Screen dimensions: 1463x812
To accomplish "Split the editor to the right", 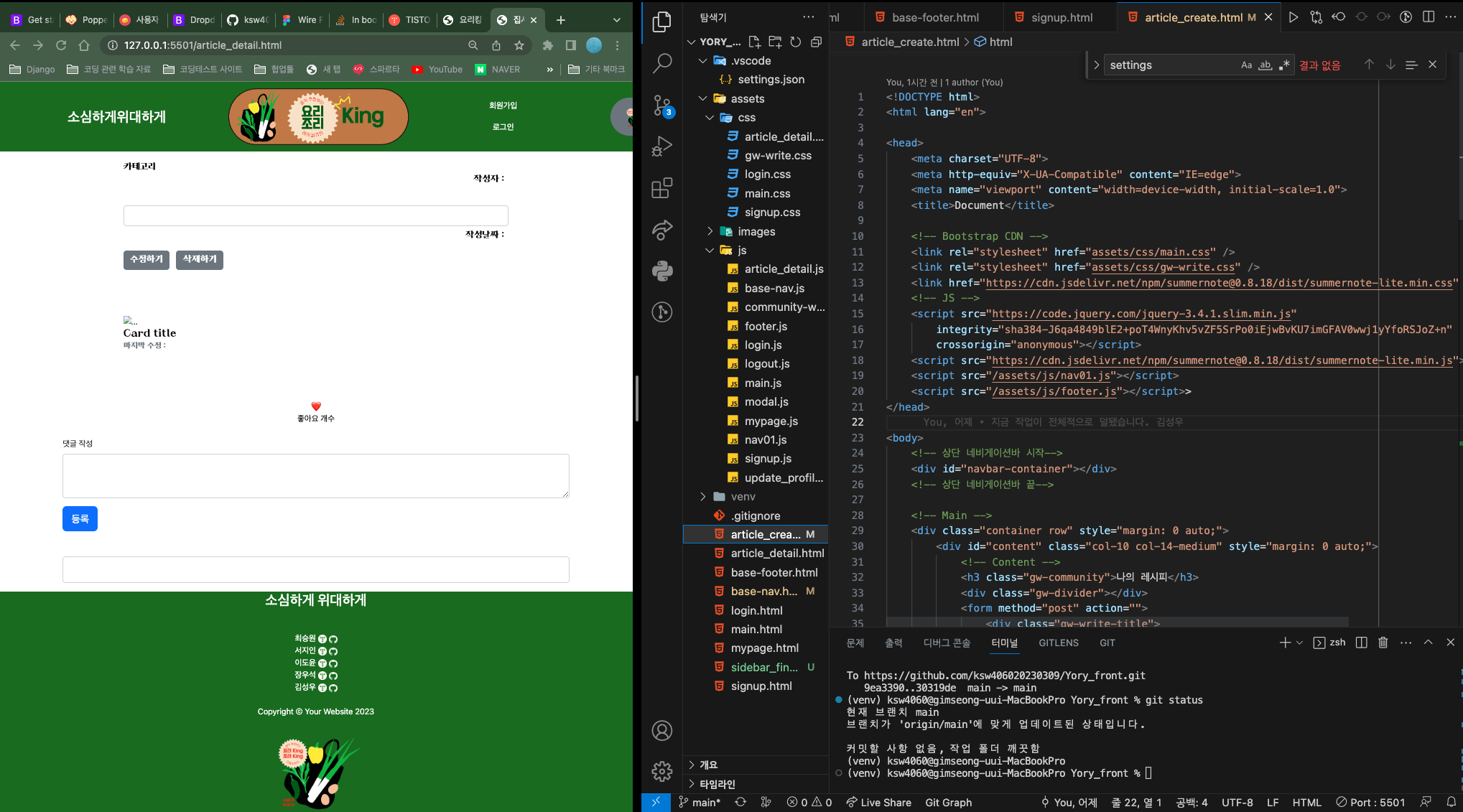I will 1429,17.
